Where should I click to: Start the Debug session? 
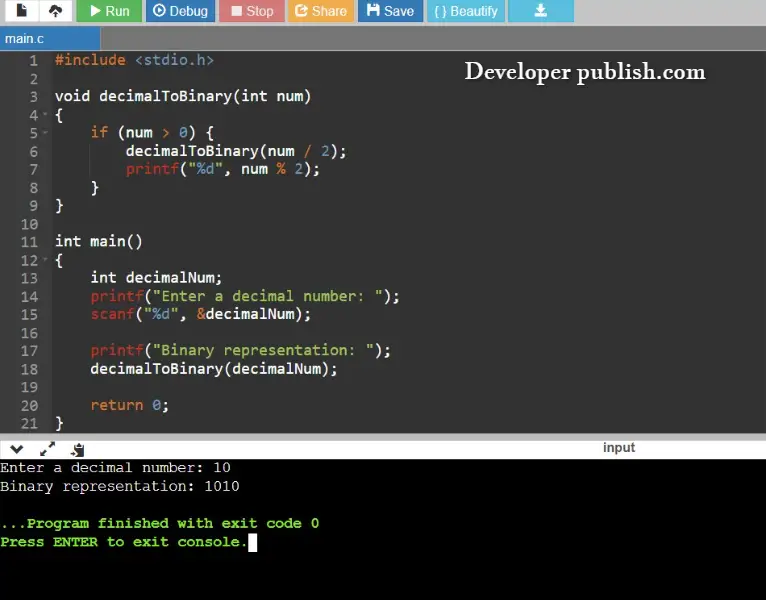pyautogui.click(x=180, y=11)
